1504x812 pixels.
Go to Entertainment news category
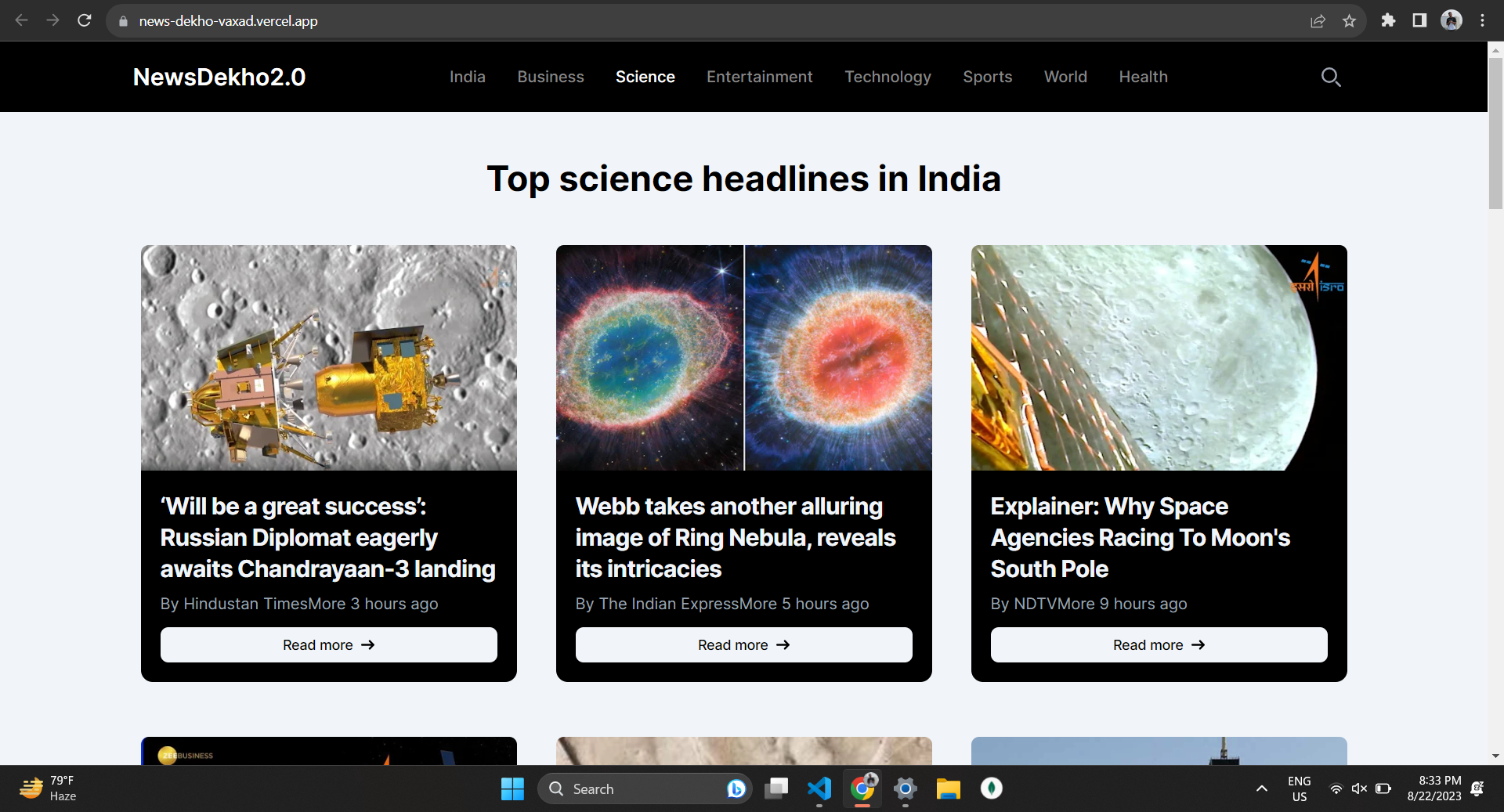tap(760, 77)
